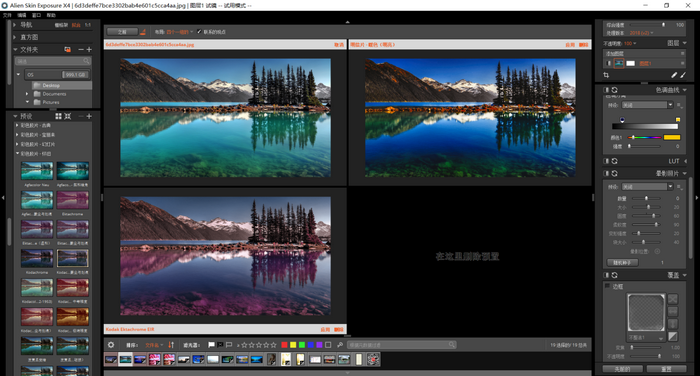The image size is (700, 376).
Task: Open filmstrip settings gear icon
Action: tap(111, 345)
